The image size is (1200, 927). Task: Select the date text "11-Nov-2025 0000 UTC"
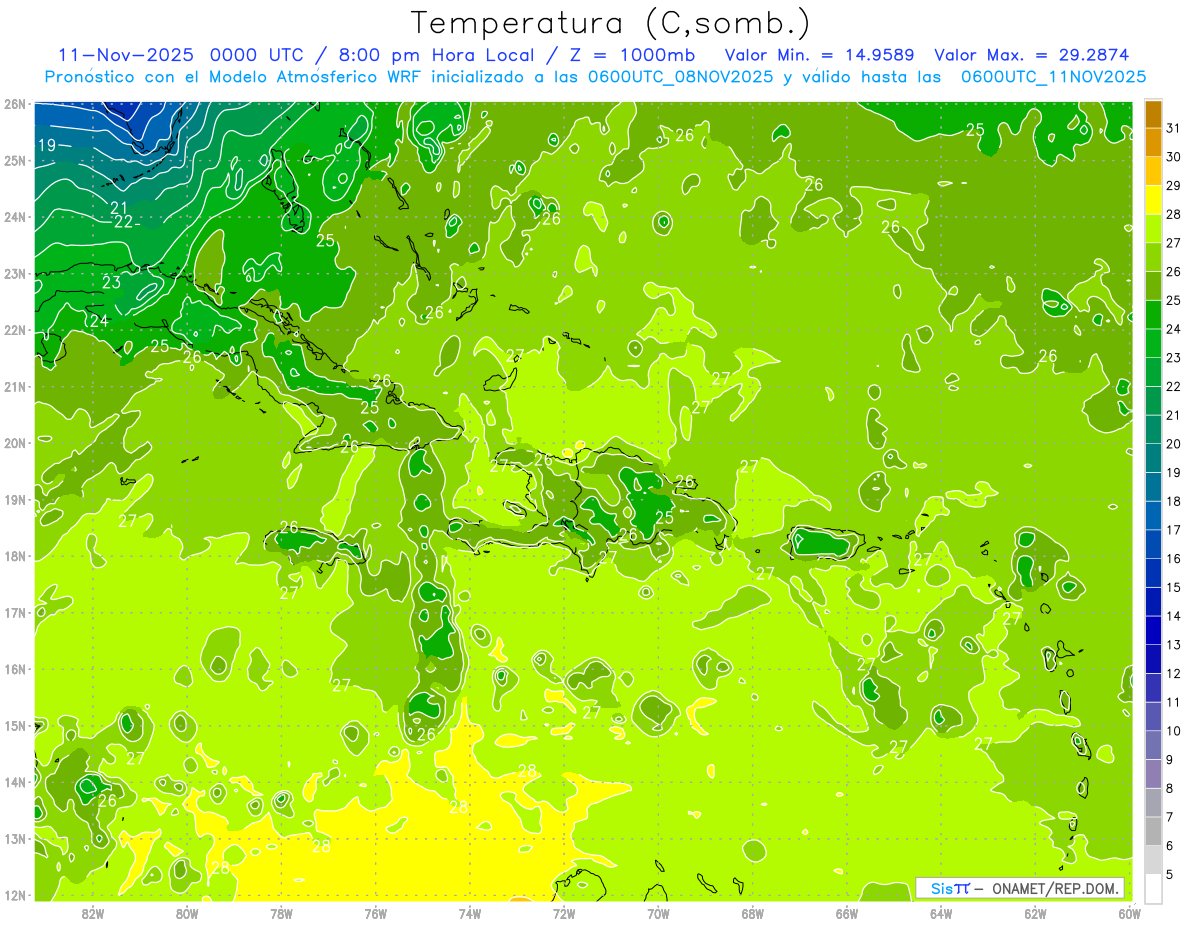coord(182,55)
